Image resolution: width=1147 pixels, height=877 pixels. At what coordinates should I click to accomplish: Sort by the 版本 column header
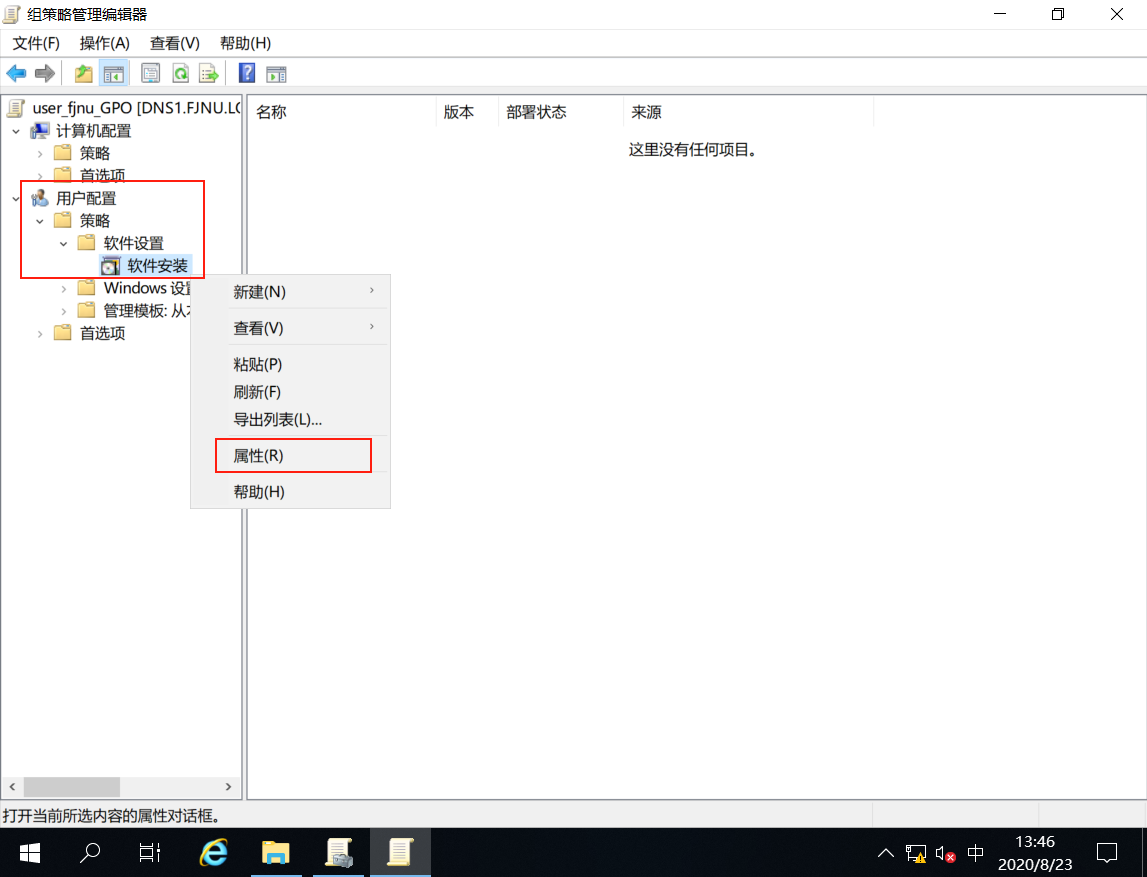pyautogui.click(x=467, y=112)
